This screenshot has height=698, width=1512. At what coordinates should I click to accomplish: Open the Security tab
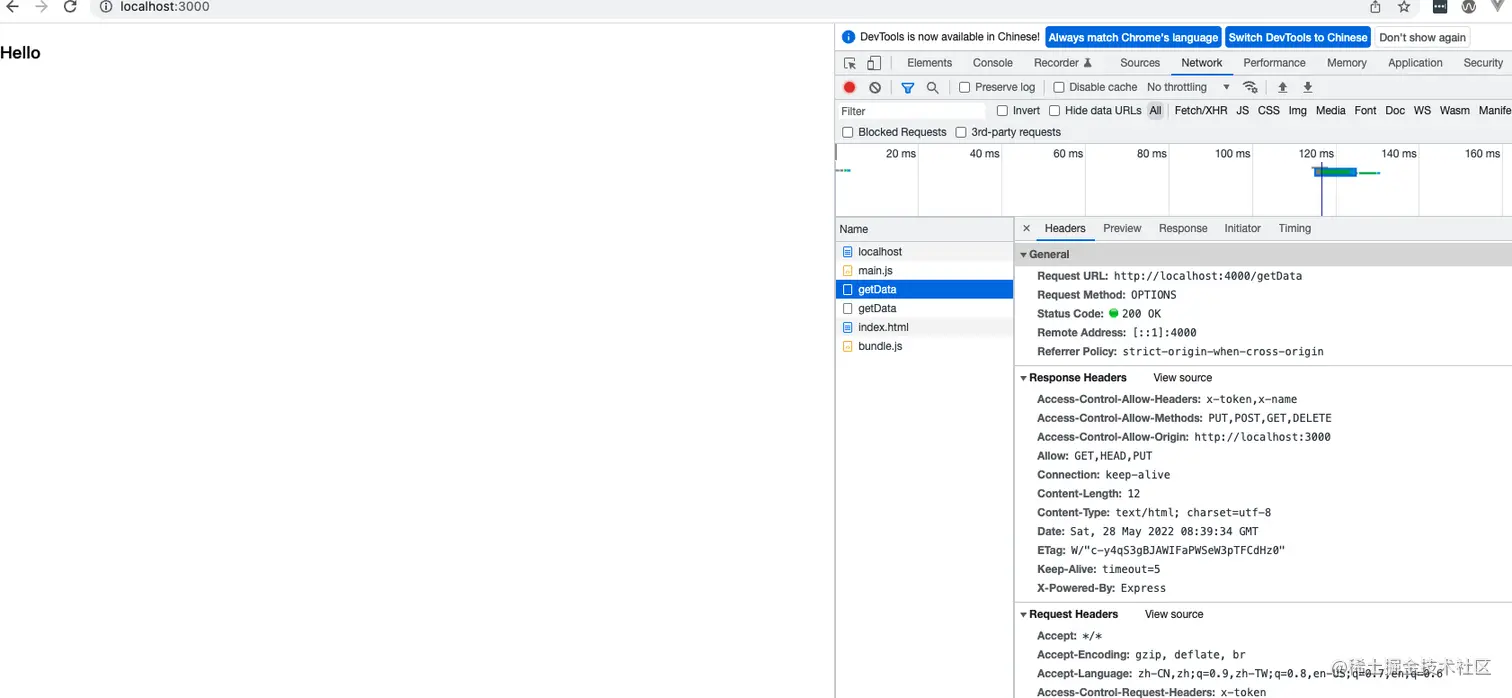(x=1483, y=63)
